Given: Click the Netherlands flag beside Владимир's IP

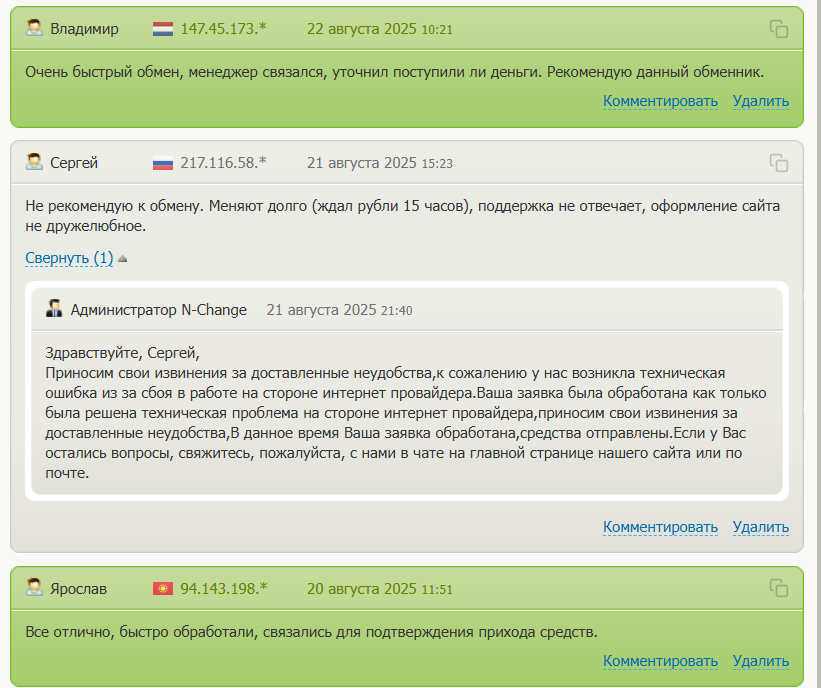Looking at the screenshot, I should (x=163, y=29).
